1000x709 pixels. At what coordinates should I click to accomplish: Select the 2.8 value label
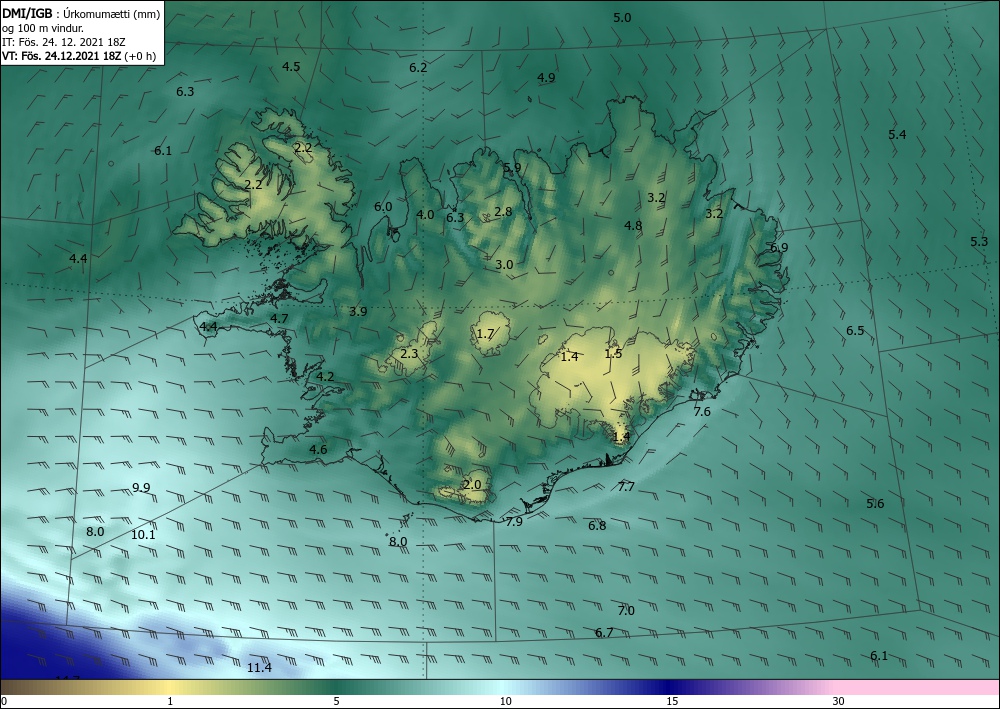[503, 212]
